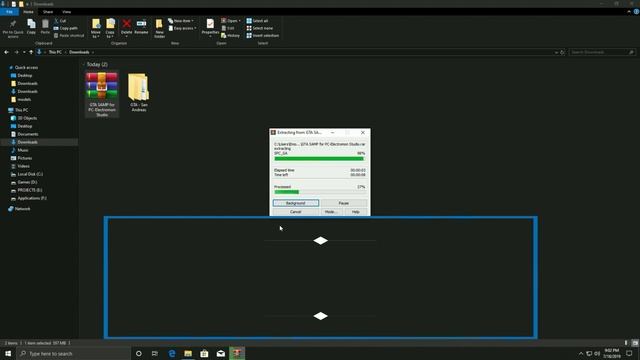
Task: Click Downloads in the address breadcrumb
Action: [79, 52]
